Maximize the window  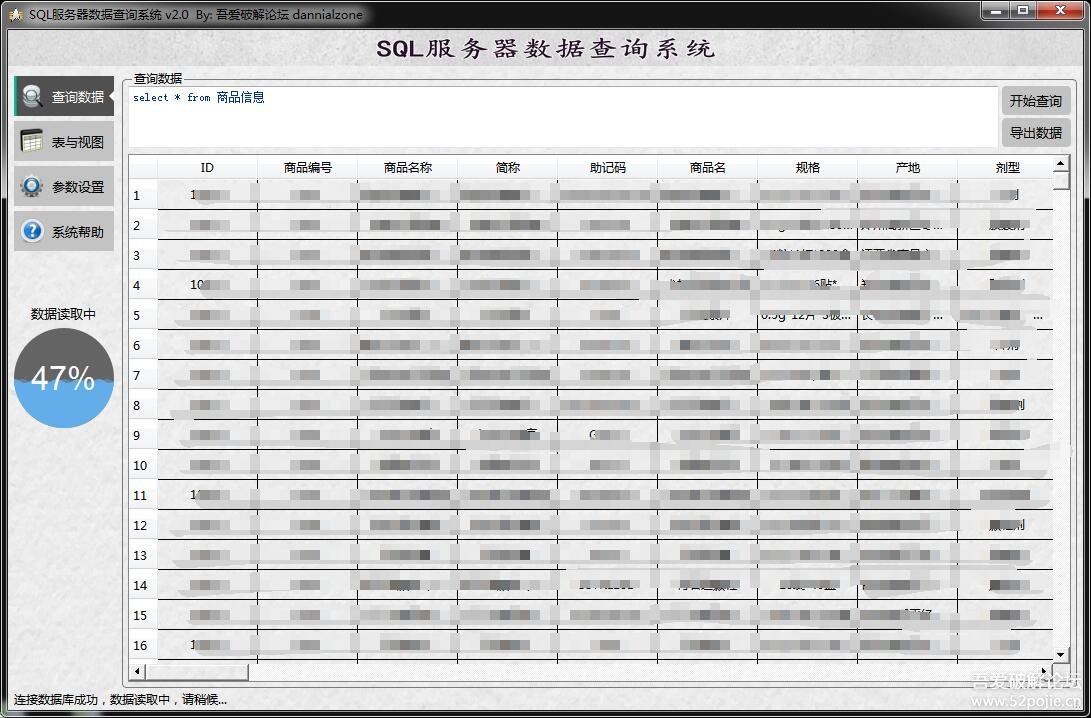[1023, 11]
